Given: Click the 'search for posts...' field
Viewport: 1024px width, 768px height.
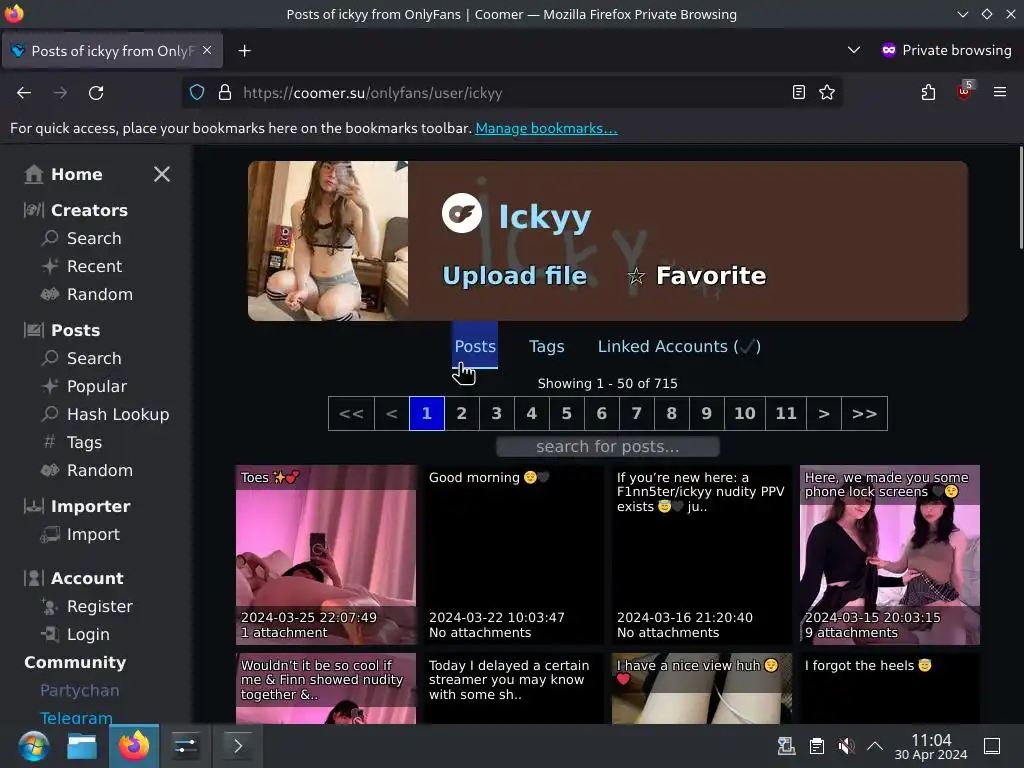Looking at the screenshot, I should 608,447.
